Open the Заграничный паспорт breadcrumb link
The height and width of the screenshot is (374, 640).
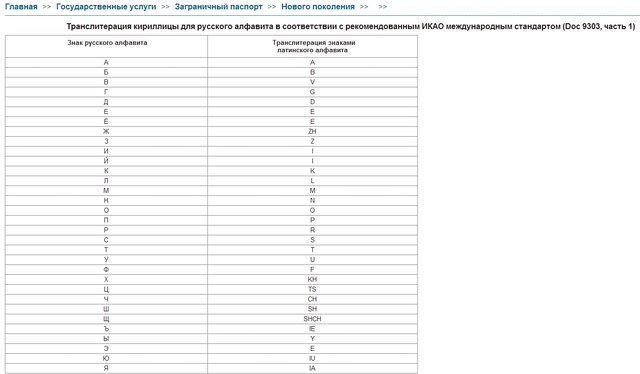tap(219, 7)
